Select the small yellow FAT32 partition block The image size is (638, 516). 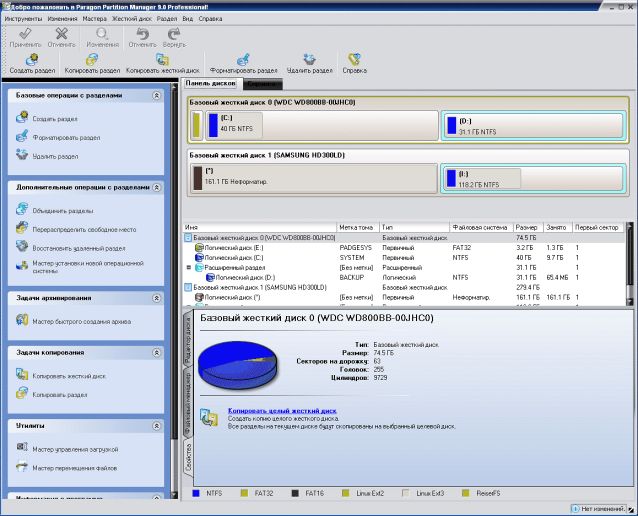(x=196, y=125)
